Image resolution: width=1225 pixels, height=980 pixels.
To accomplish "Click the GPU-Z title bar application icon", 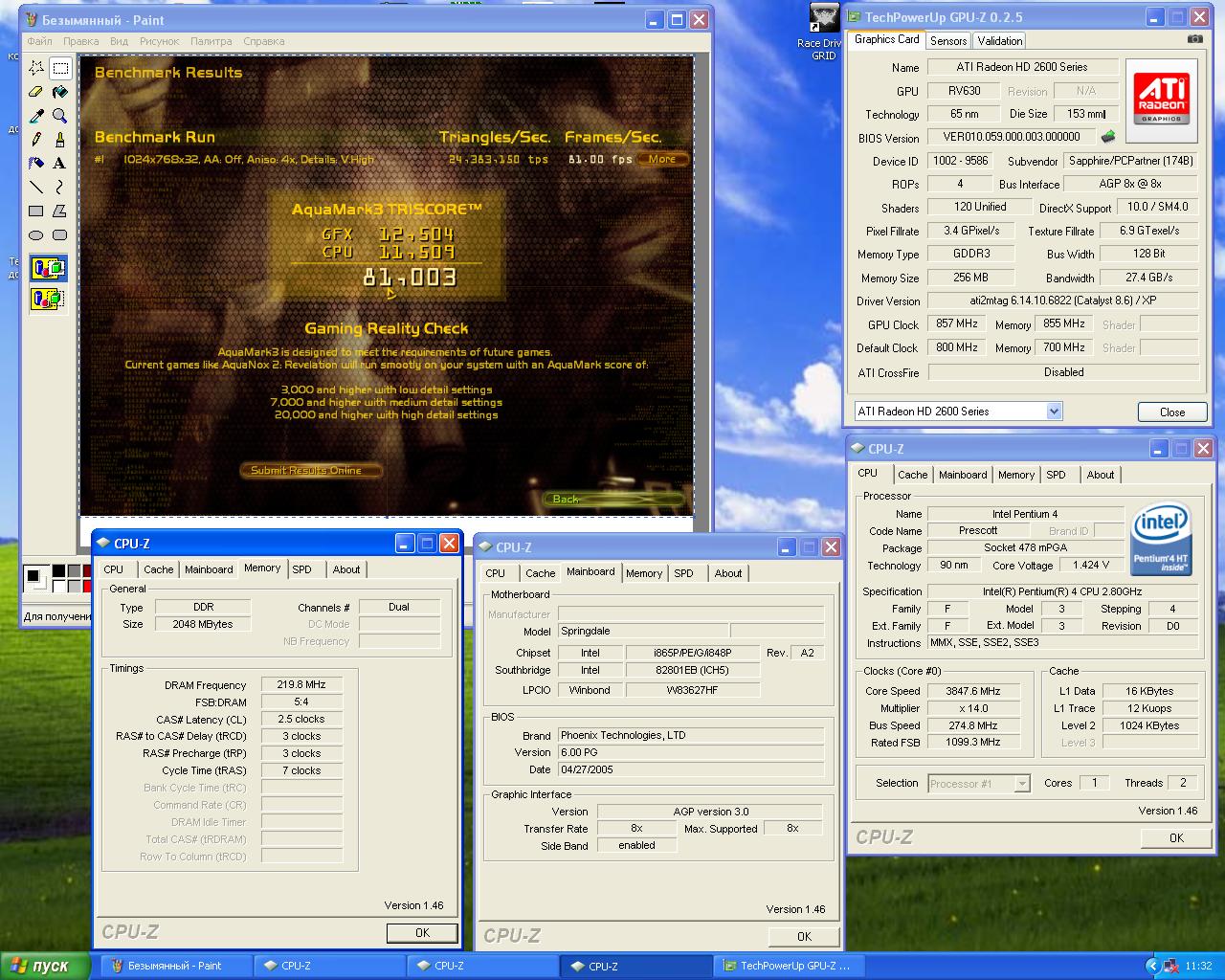I will (x=854, y=16).
